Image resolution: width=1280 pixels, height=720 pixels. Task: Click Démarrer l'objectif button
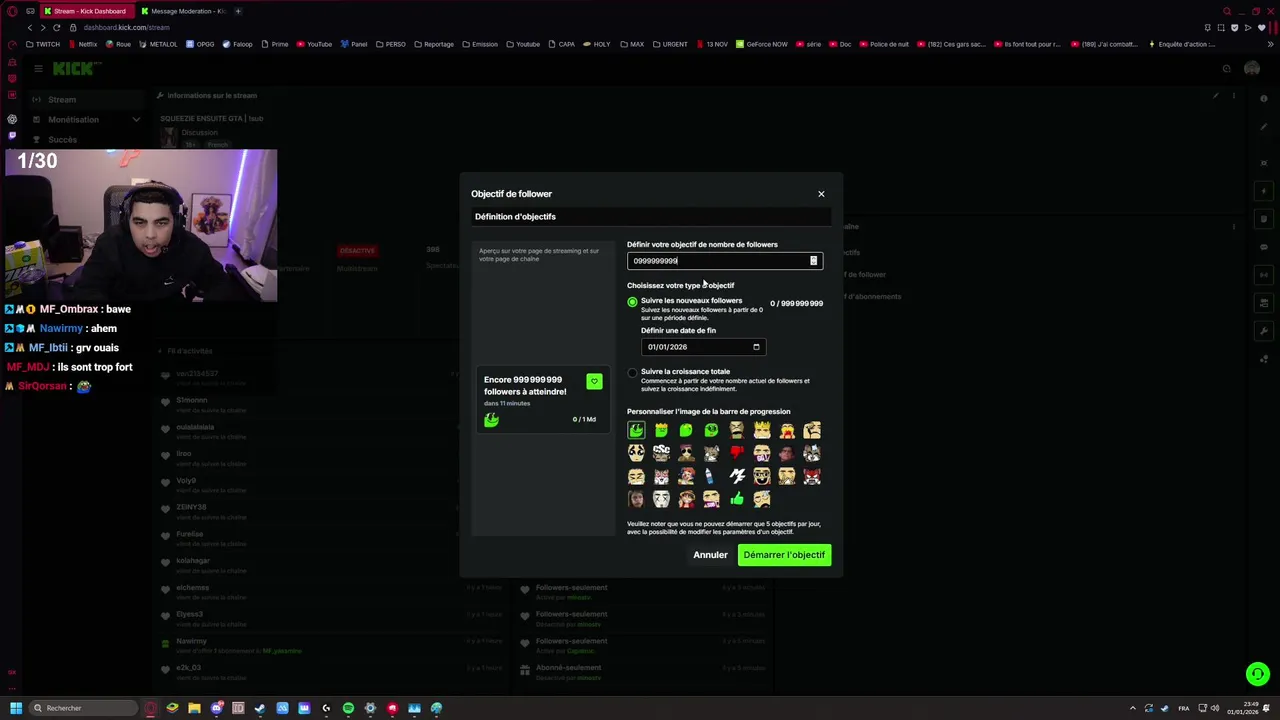(x=784, y=555)
